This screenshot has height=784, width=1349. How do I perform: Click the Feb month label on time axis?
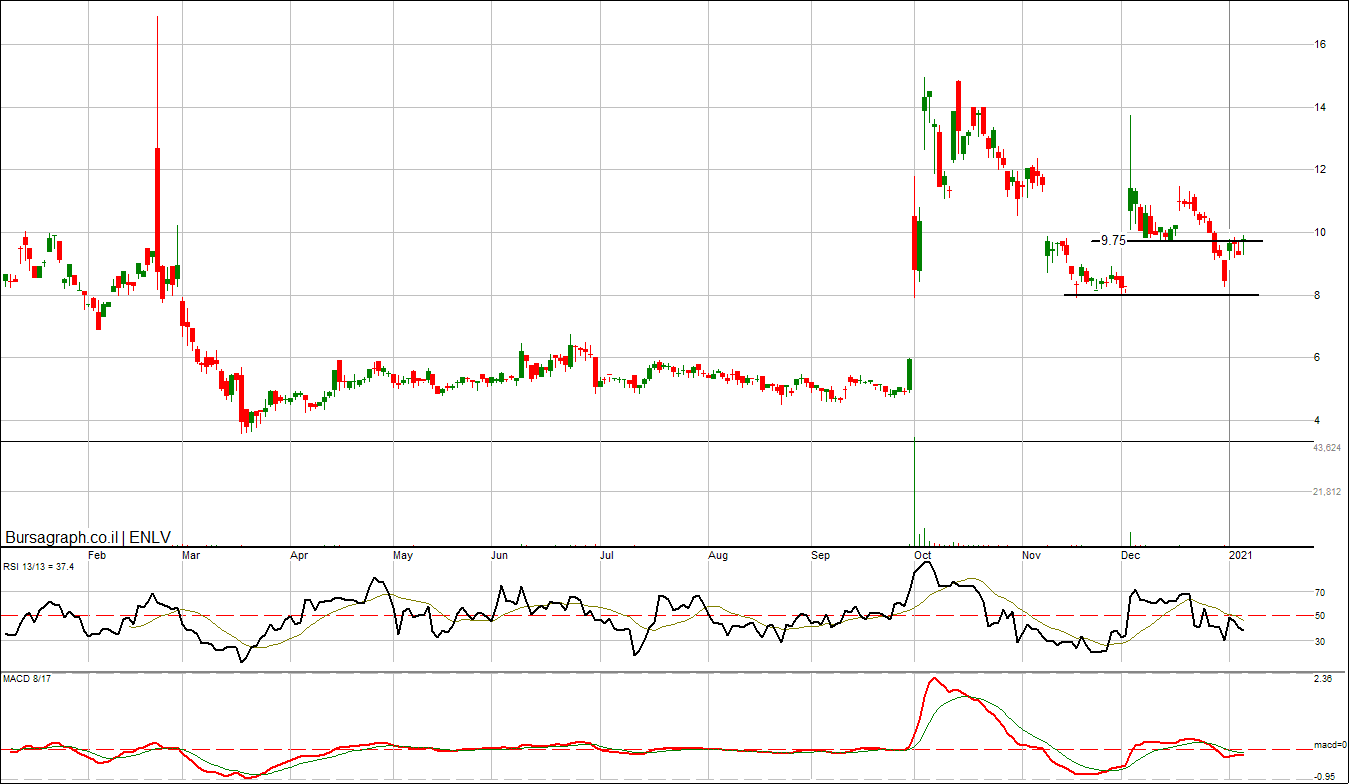click(x=97, y=553)
